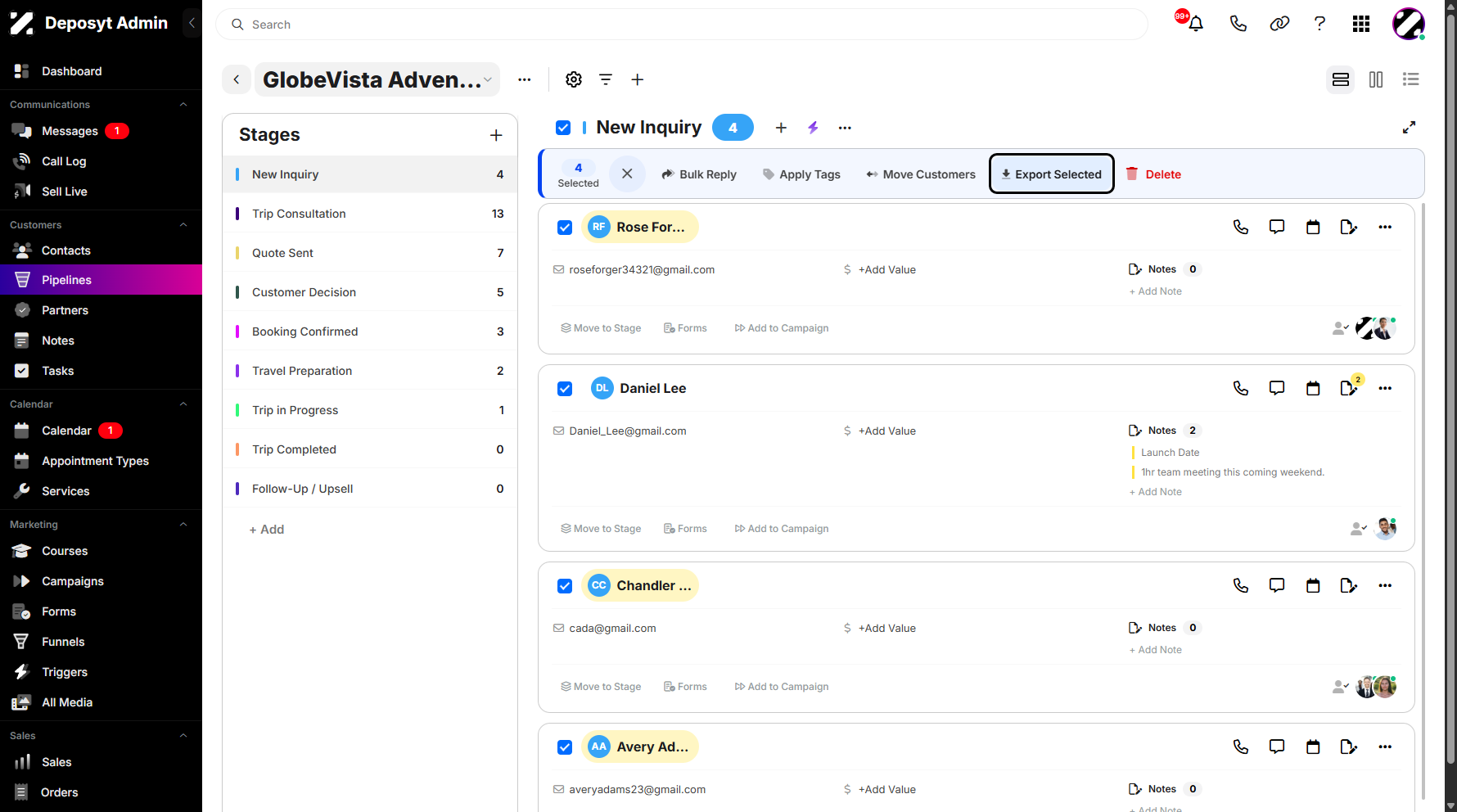Uncheck the New Inquiry select-all checkbox

563,128
